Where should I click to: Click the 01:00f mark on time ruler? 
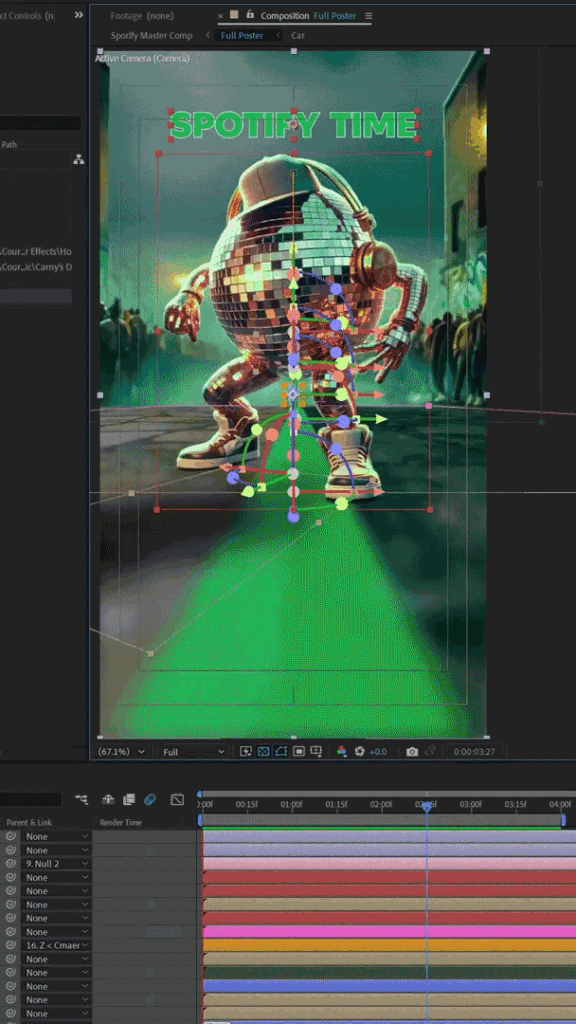[x=291, y=805]
